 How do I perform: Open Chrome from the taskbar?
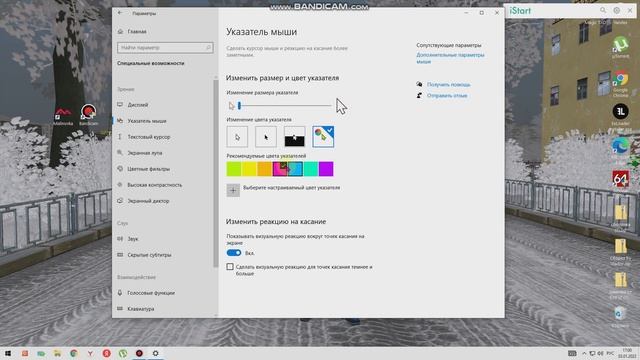pyautogui.click(x=73, y=353)
